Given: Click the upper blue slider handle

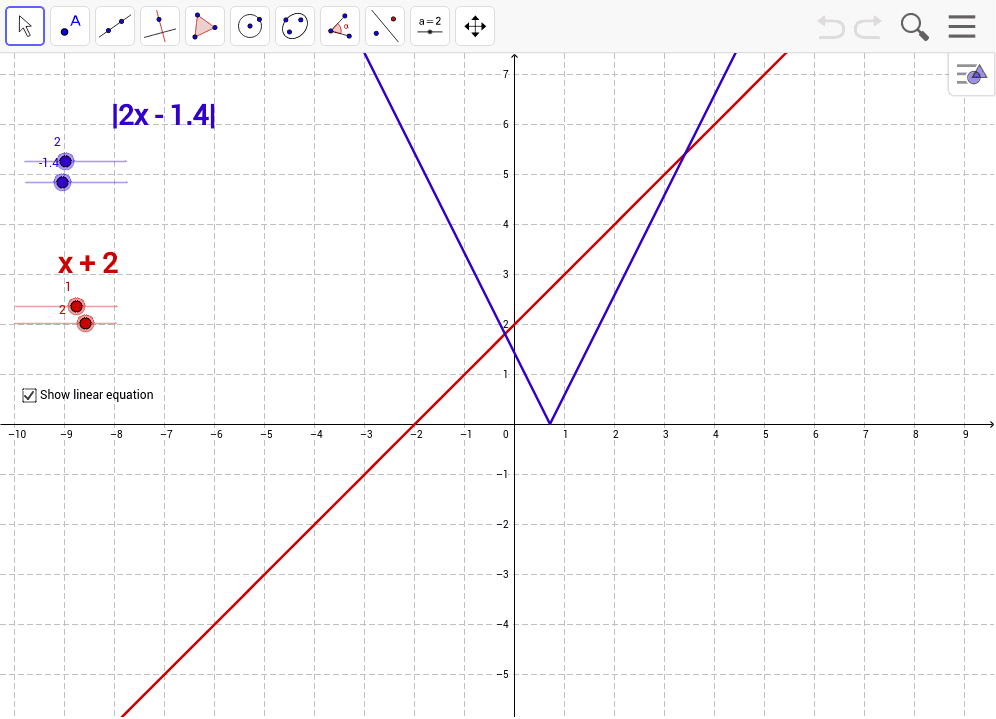Looking at the screenshot, I should coord(65,161).
